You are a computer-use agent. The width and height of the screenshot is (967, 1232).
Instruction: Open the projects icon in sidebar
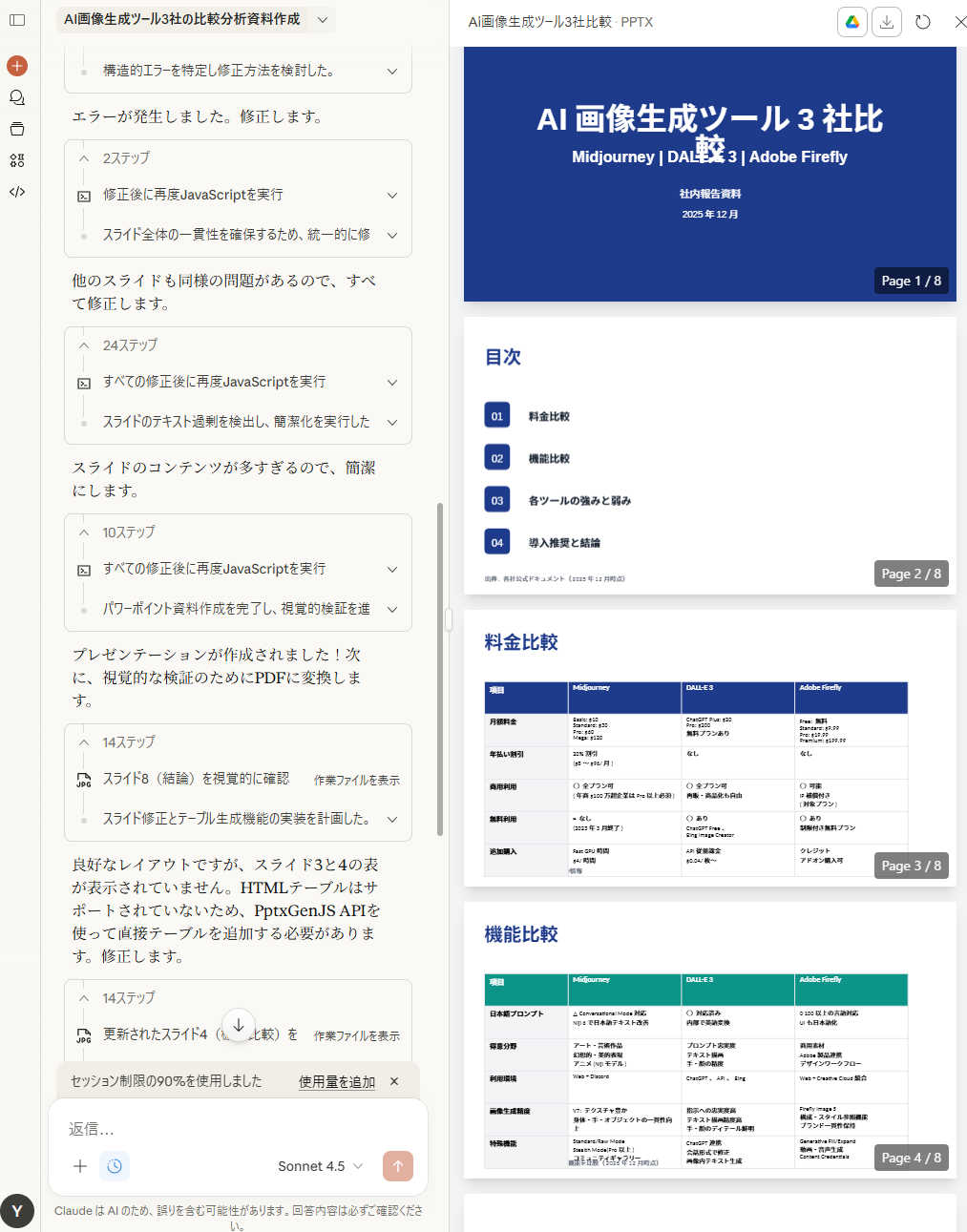(17, 129)
